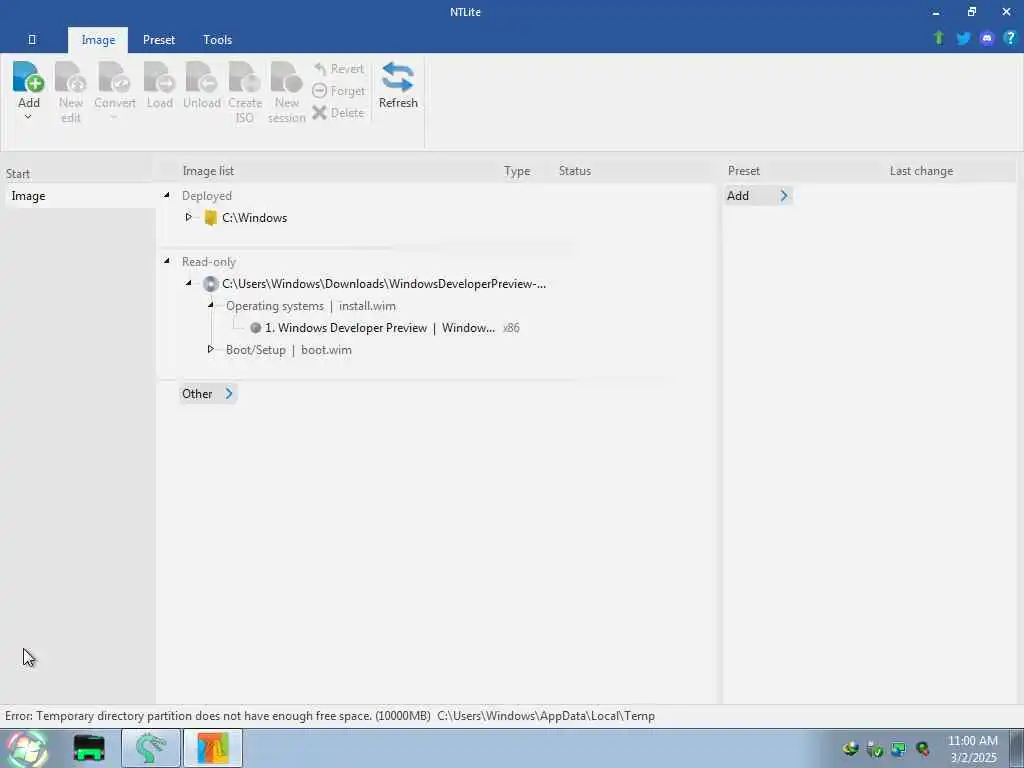Collapse the Read-only group

coord(167,261)
